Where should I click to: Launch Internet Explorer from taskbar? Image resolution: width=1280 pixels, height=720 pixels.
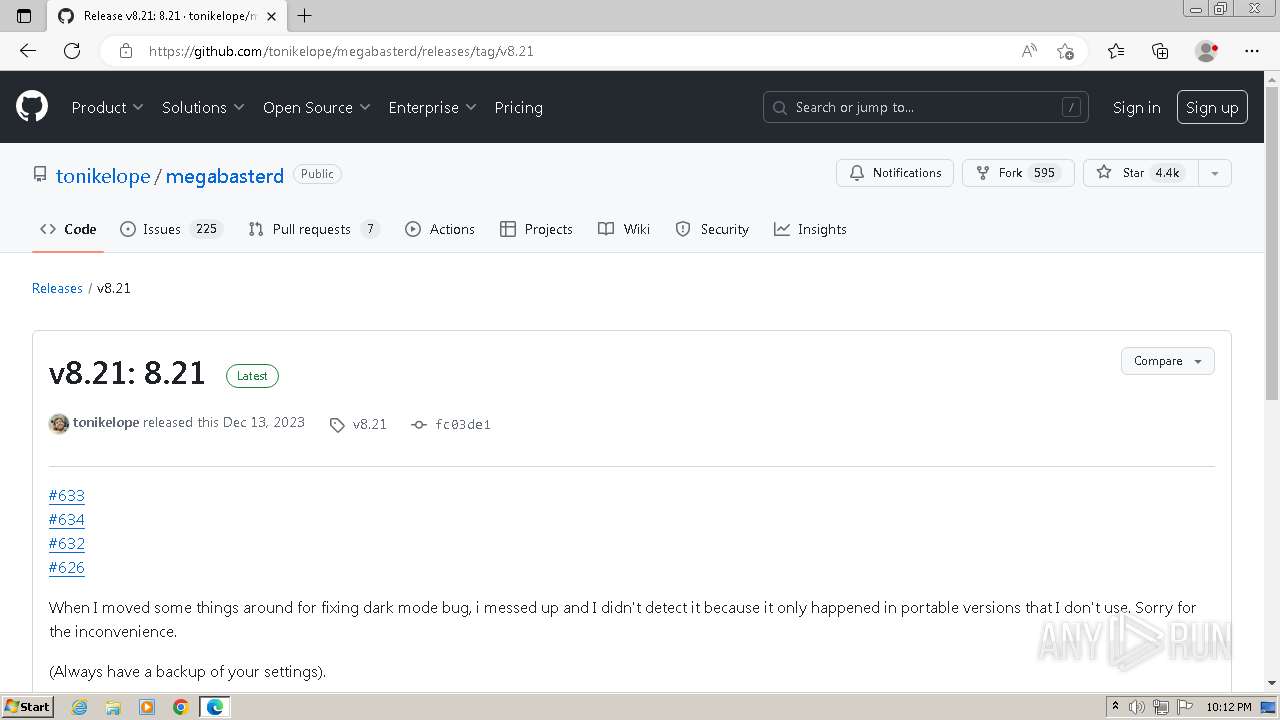click(x=79, y=707)
